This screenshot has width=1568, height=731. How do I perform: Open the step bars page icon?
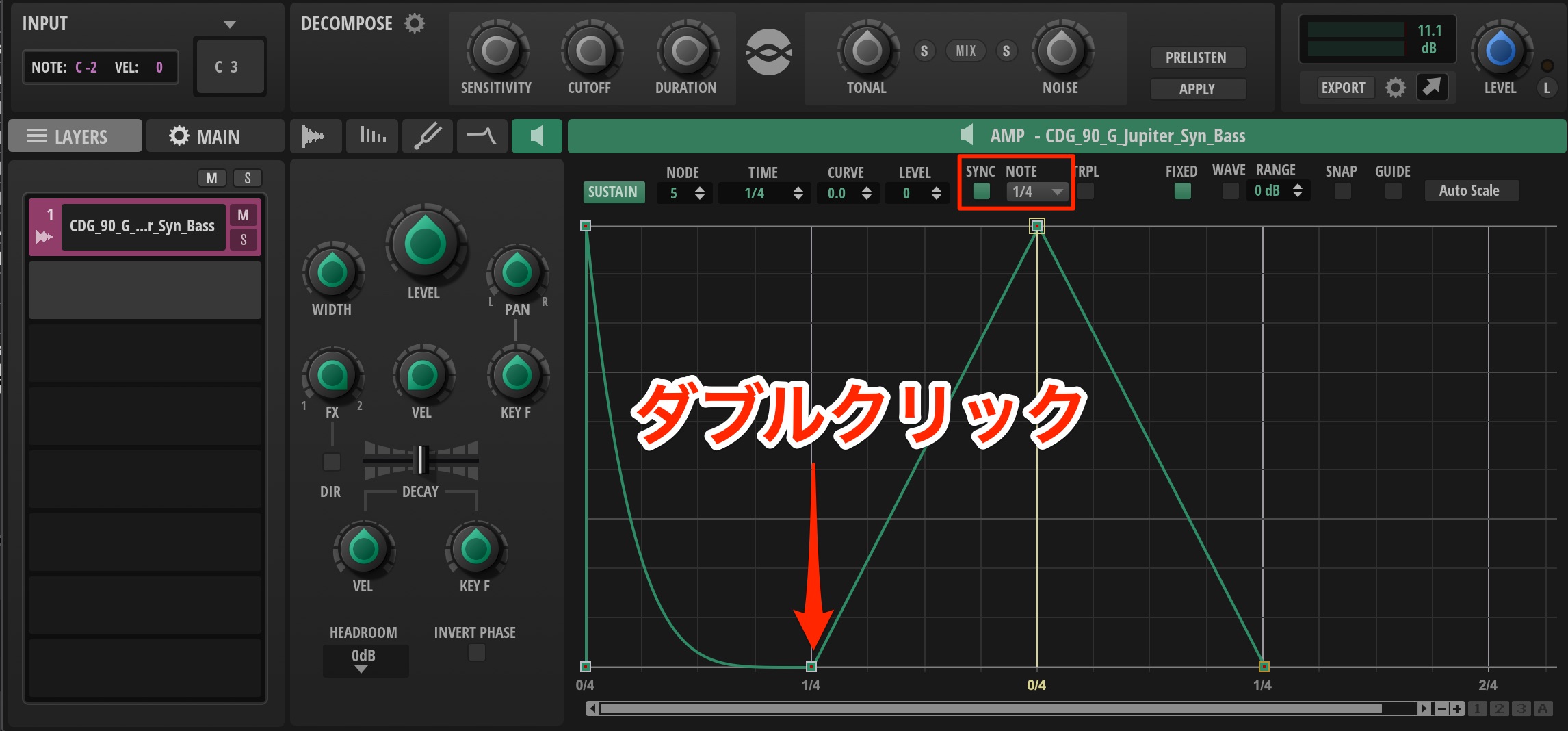(x=372, y=136)
